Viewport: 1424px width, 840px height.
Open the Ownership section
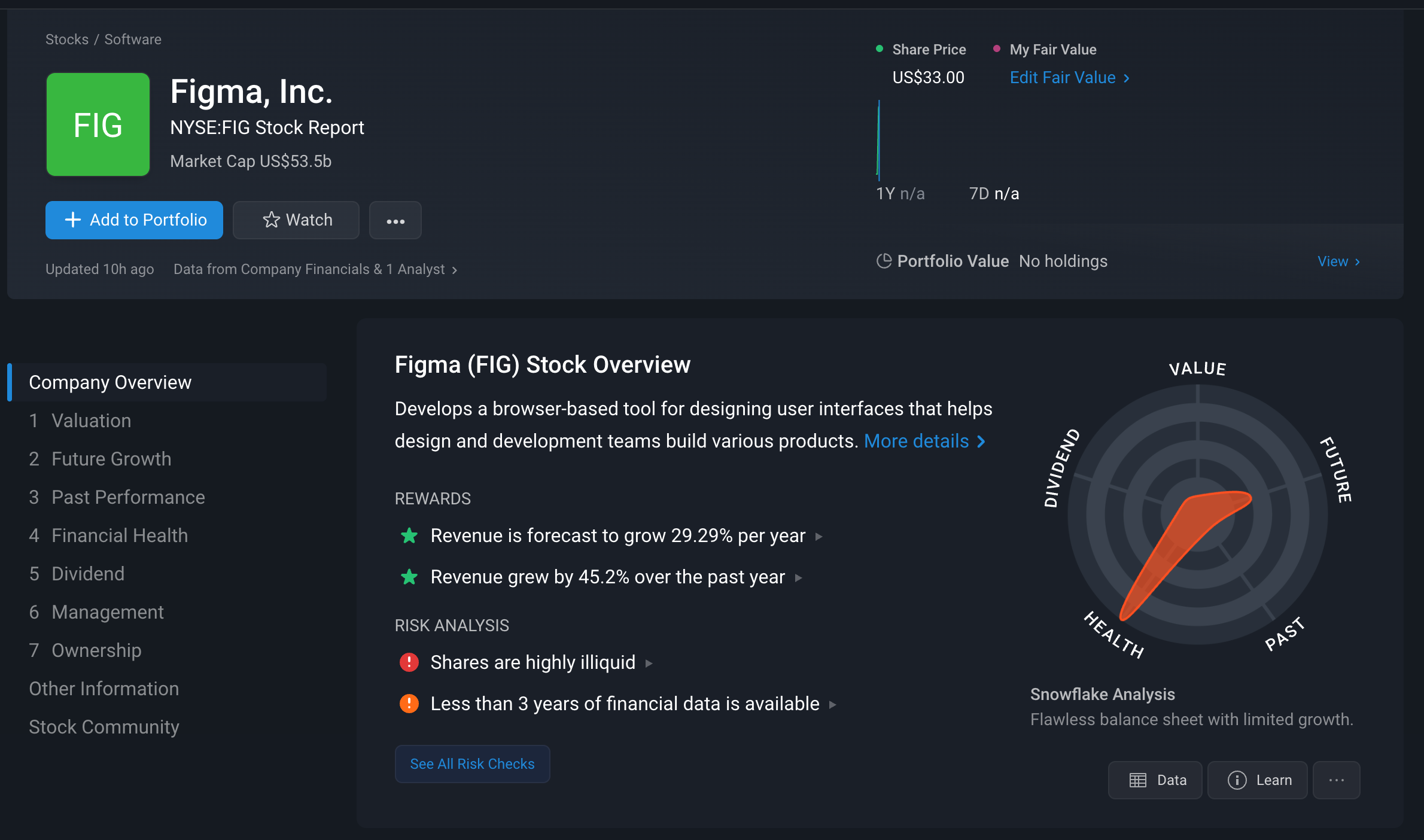pos(96,650)
